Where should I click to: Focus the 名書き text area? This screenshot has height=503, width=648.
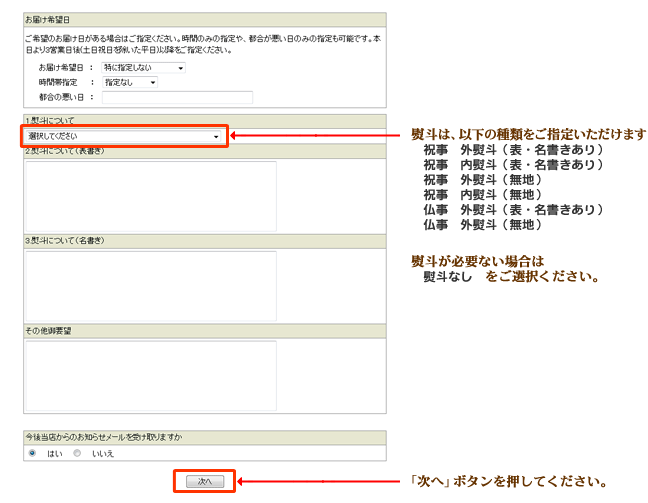[x=151, y=286]
